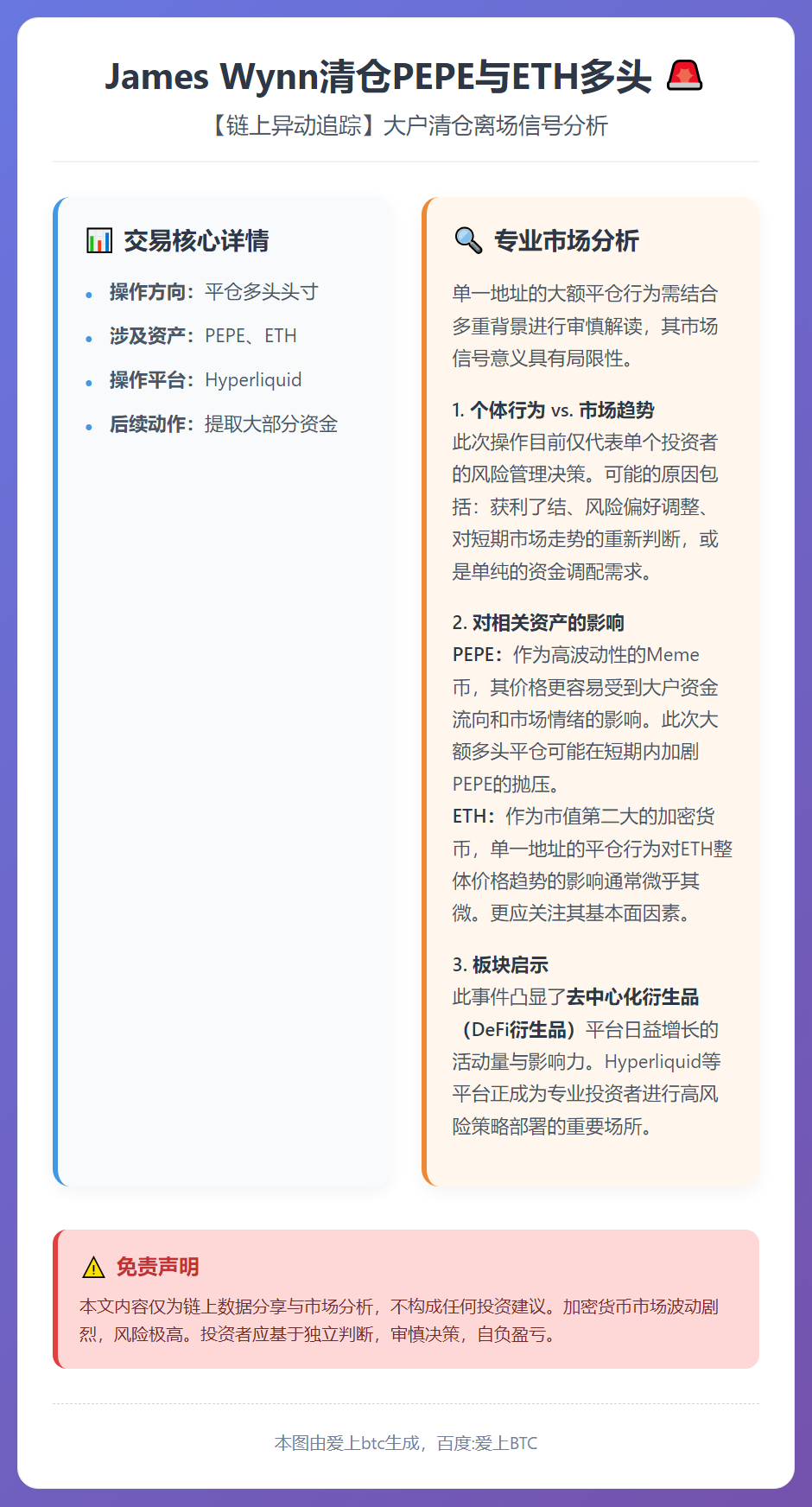Click the bar chart icon next to 交易核心详情
812x1507 pixels.
tap(99, 240)
